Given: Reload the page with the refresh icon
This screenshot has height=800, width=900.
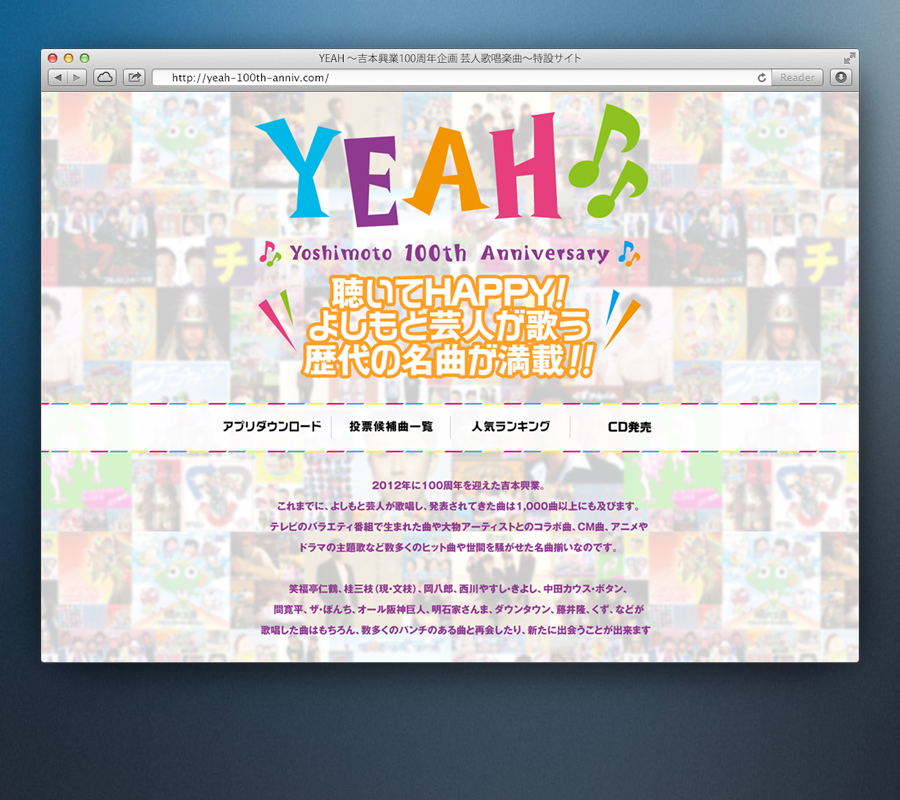Looking at the screenshot, I should (762, 77).
